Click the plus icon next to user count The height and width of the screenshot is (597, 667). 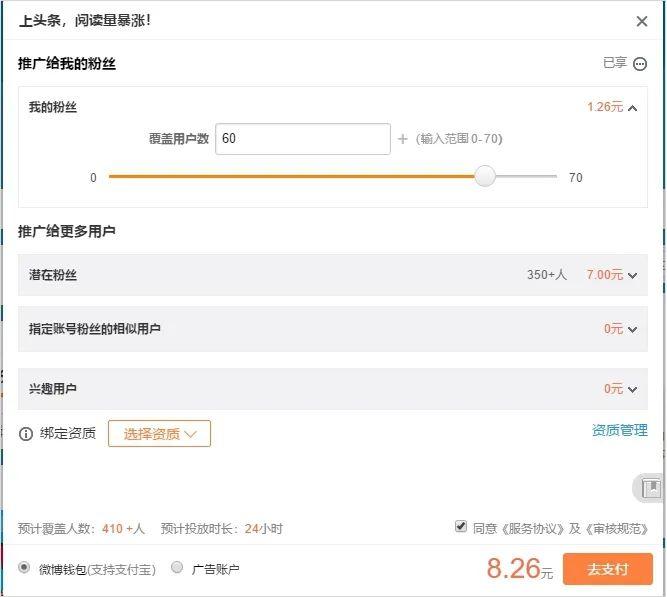click(403, 139)
